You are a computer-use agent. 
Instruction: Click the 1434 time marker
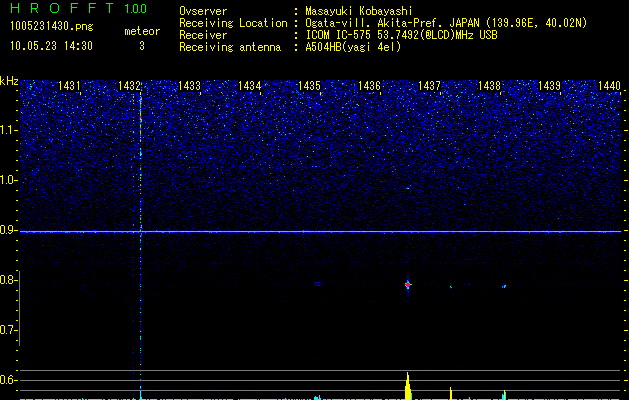pyautogui.click(x=250, y=85)
